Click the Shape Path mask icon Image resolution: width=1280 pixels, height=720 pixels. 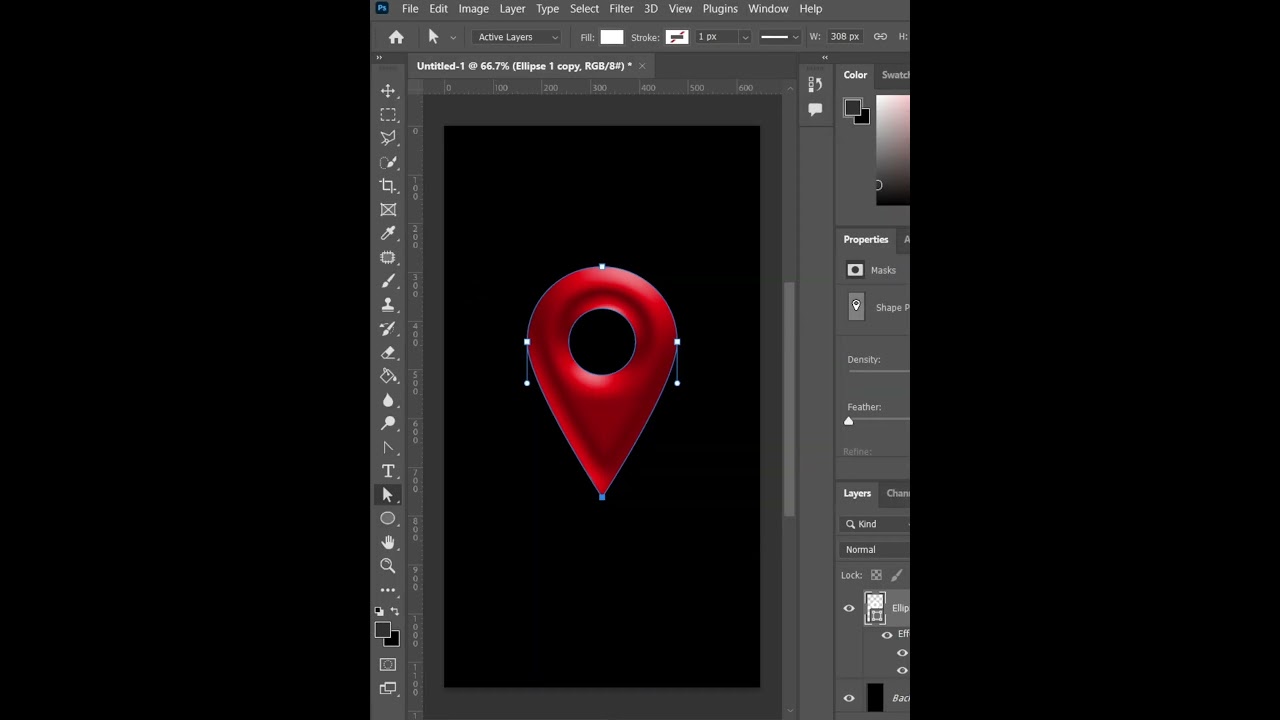coord(856,307)
